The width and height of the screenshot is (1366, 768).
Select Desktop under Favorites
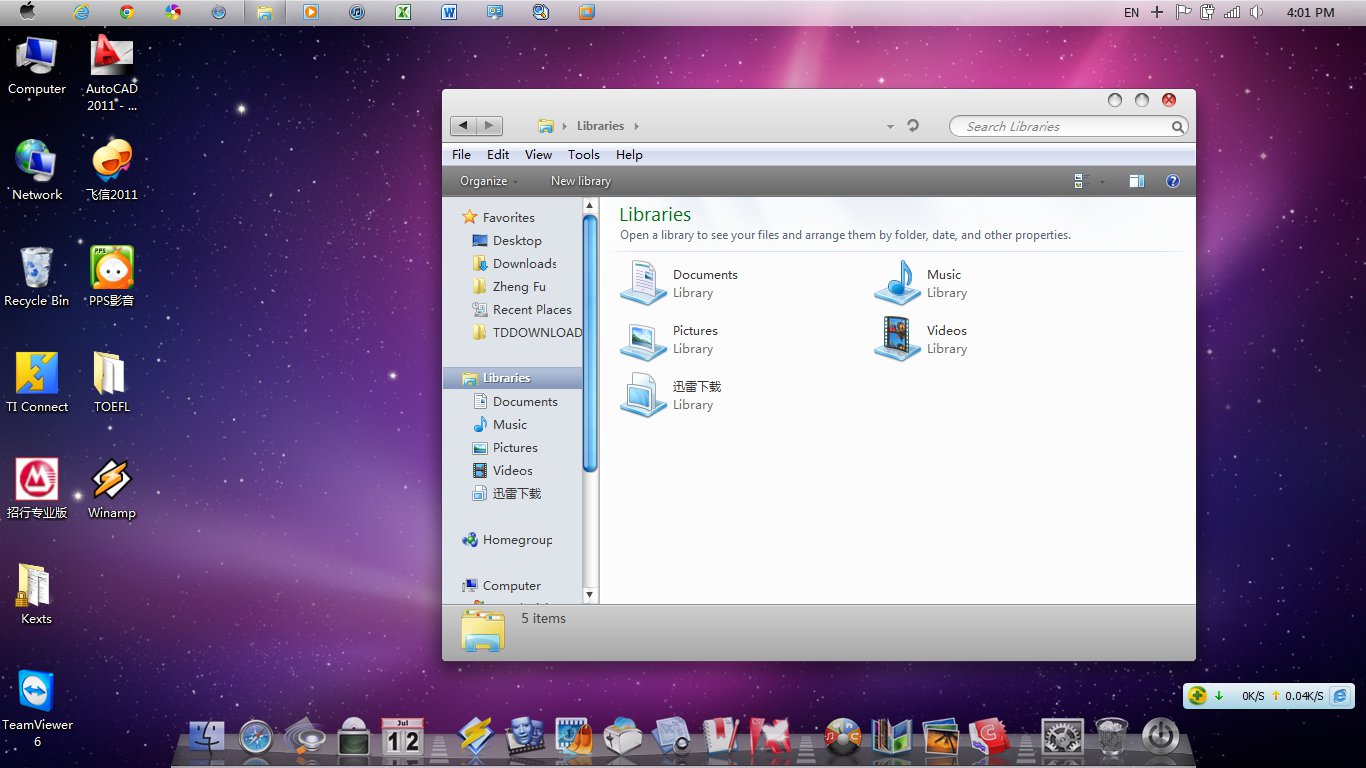(506, 240)
